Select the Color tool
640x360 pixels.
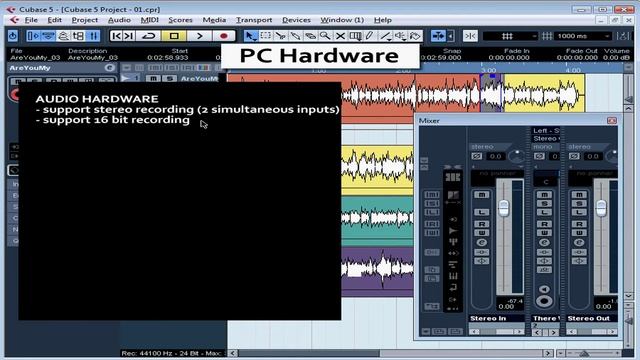coord(415,36)
